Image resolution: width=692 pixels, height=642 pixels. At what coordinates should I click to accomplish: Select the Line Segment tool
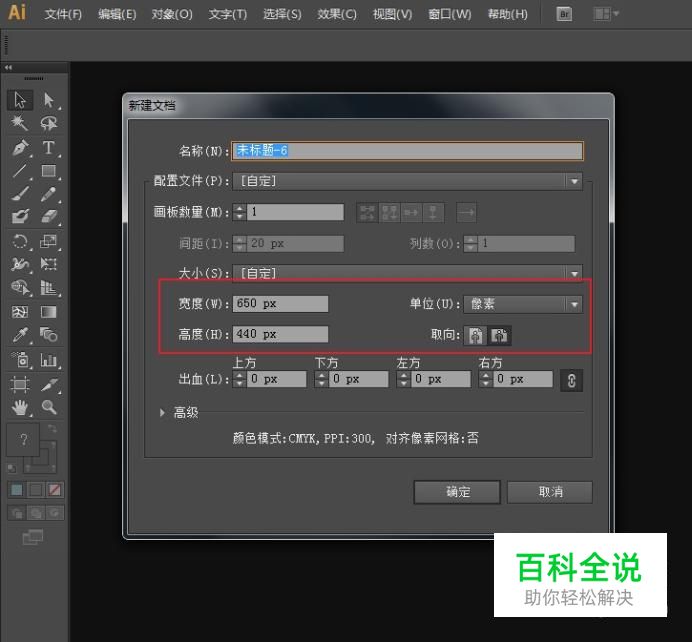[x=20, y=171]
